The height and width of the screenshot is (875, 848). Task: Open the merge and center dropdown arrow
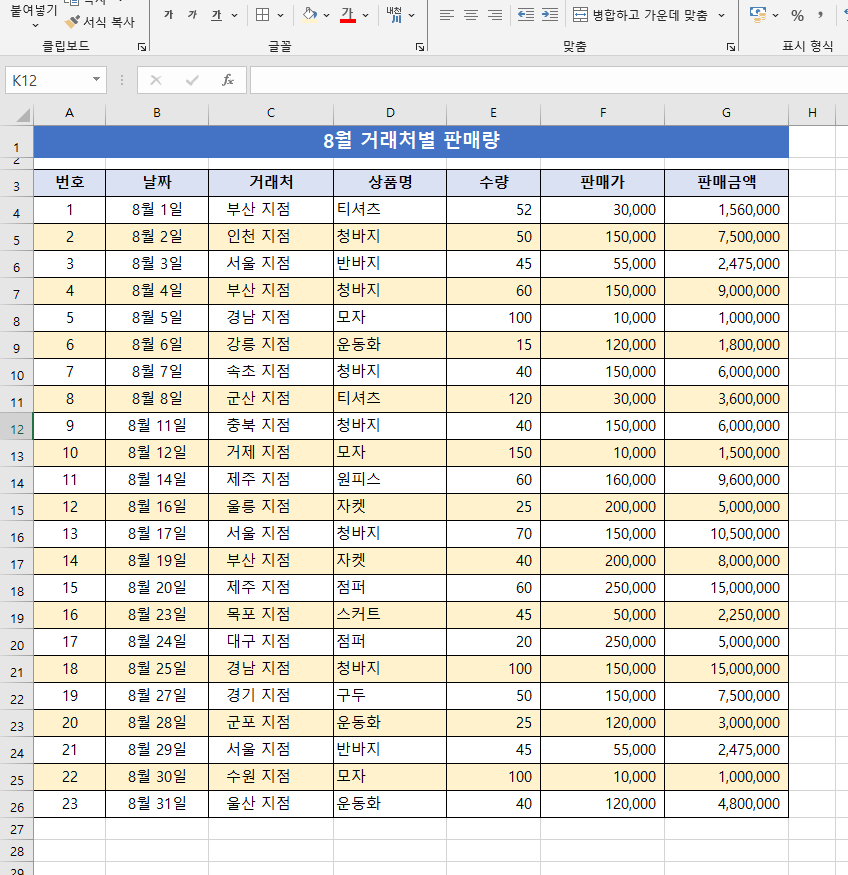pos(722,16)
